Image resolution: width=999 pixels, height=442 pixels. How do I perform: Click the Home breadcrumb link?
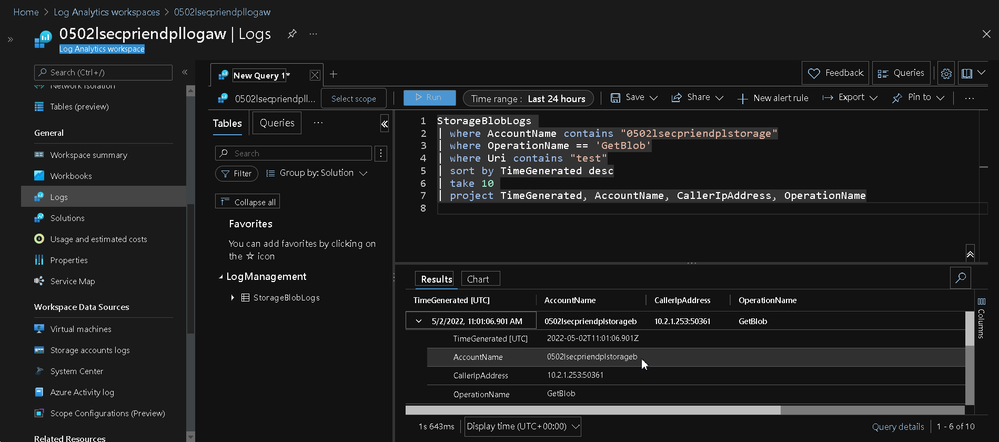pyautogui.click(x=26, y=11)
